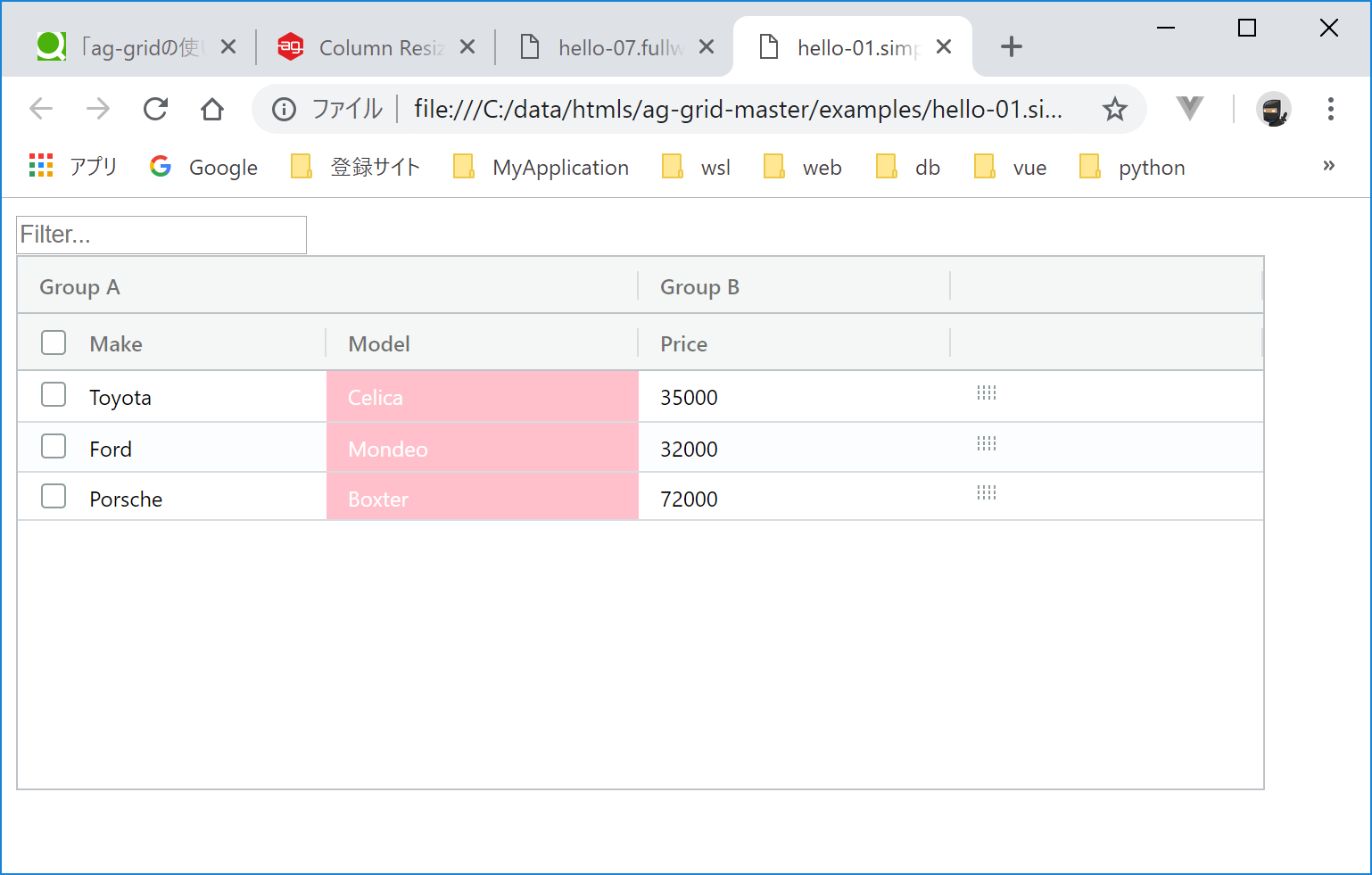Screen dimensions: 1372x875
Task: Click the drag handle in the Toyota row
Action: click(x=986, y=393)
